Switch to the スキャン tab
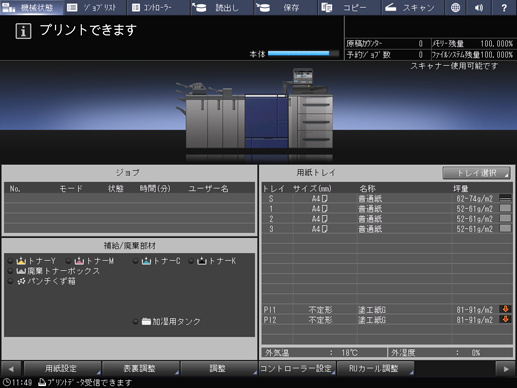 pyautogui.click(x=413, y=7)
